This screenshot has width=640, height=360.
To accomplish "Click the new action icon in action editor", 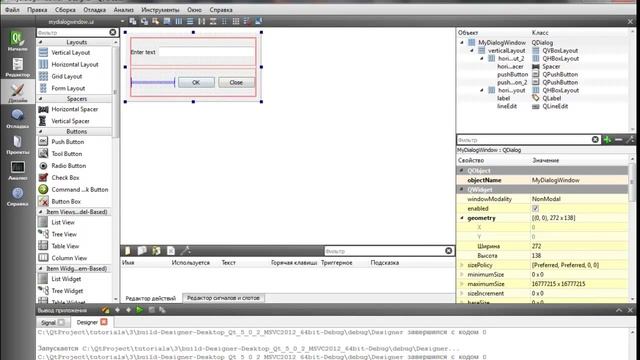I will click(x=128, y=251).
